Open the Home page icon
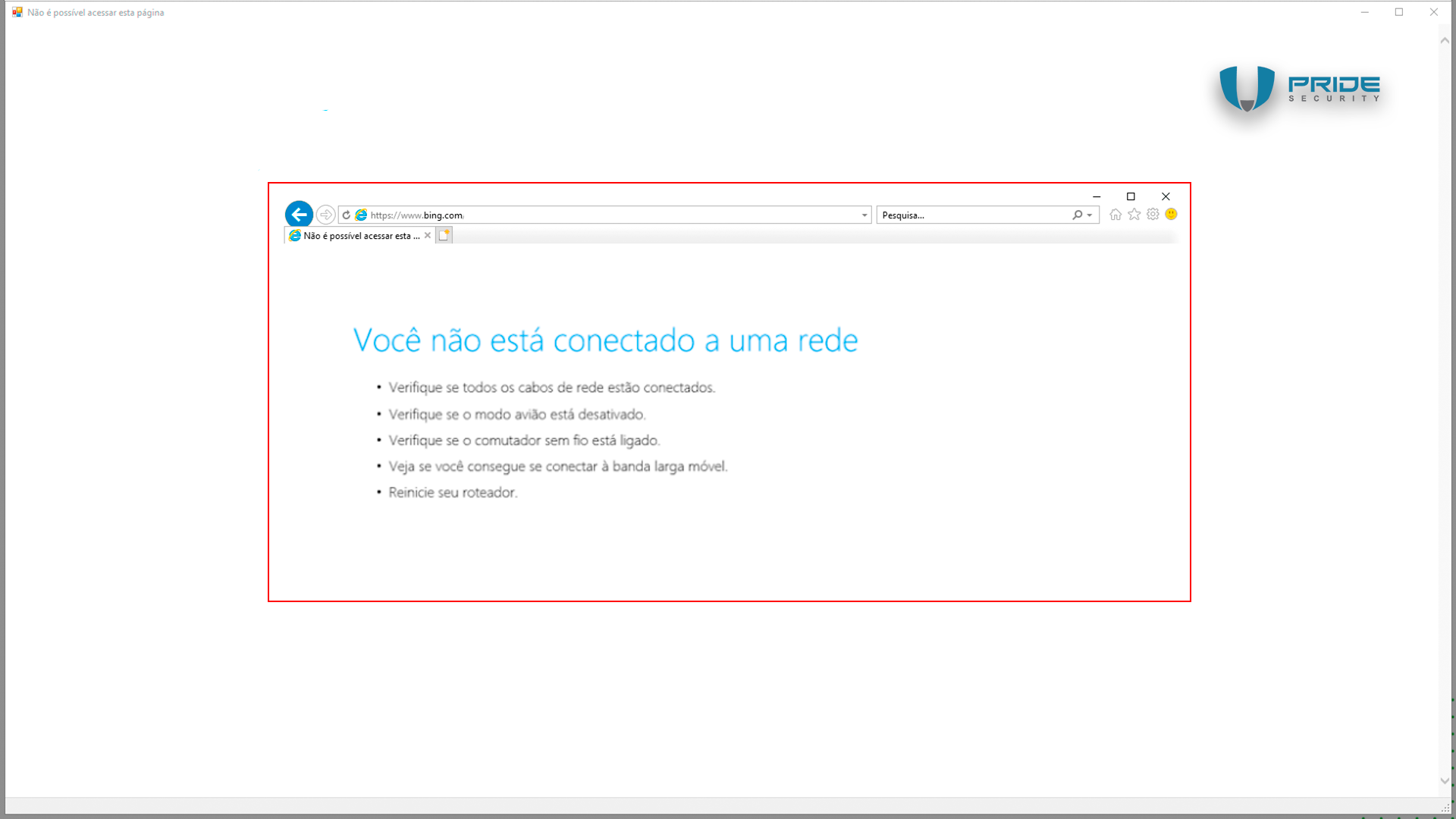The height and width of the screenshot is (819, 1456). click(x=1115, y=215)
